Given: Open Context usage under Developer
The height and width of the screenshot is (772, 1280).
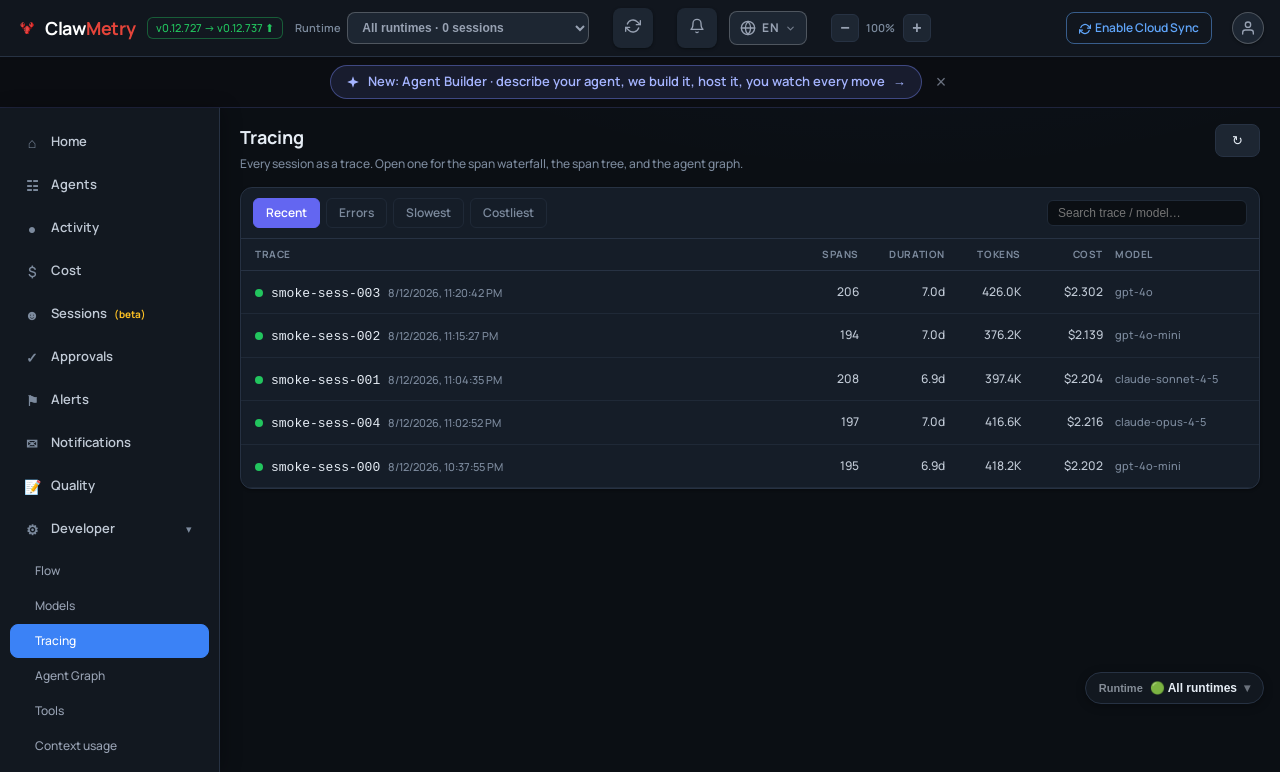Looking at the screenshot, I should point(110,746).
